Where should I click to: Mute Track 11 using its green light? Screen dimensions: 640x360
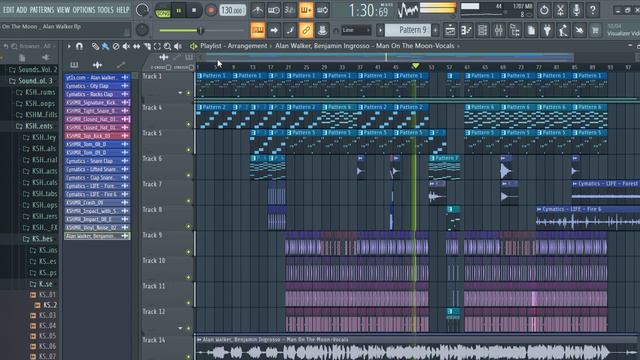click(x=189, y=303)
